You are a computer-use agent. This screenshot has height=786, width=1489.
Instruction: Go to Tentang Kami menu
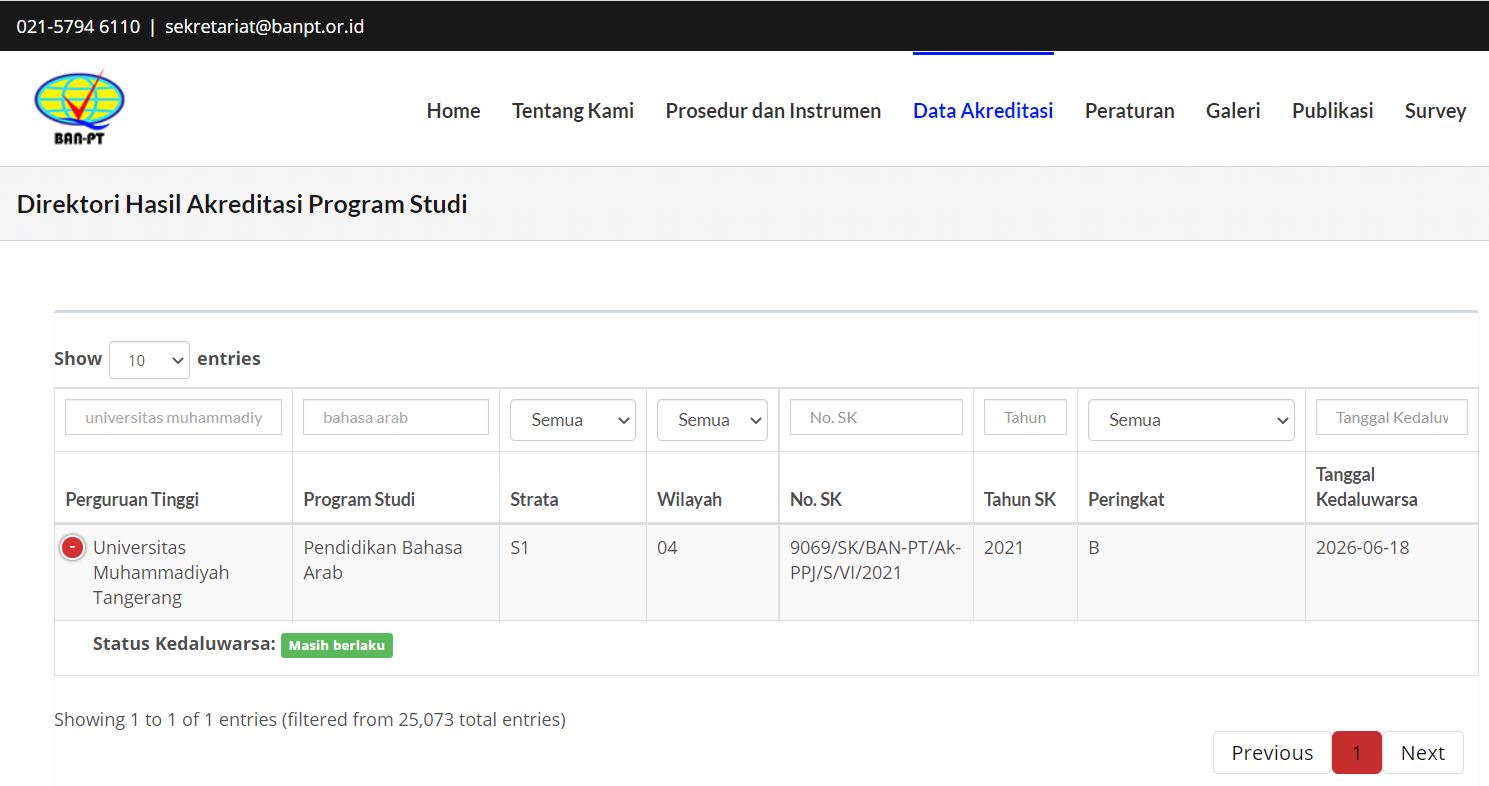point(573,111)
